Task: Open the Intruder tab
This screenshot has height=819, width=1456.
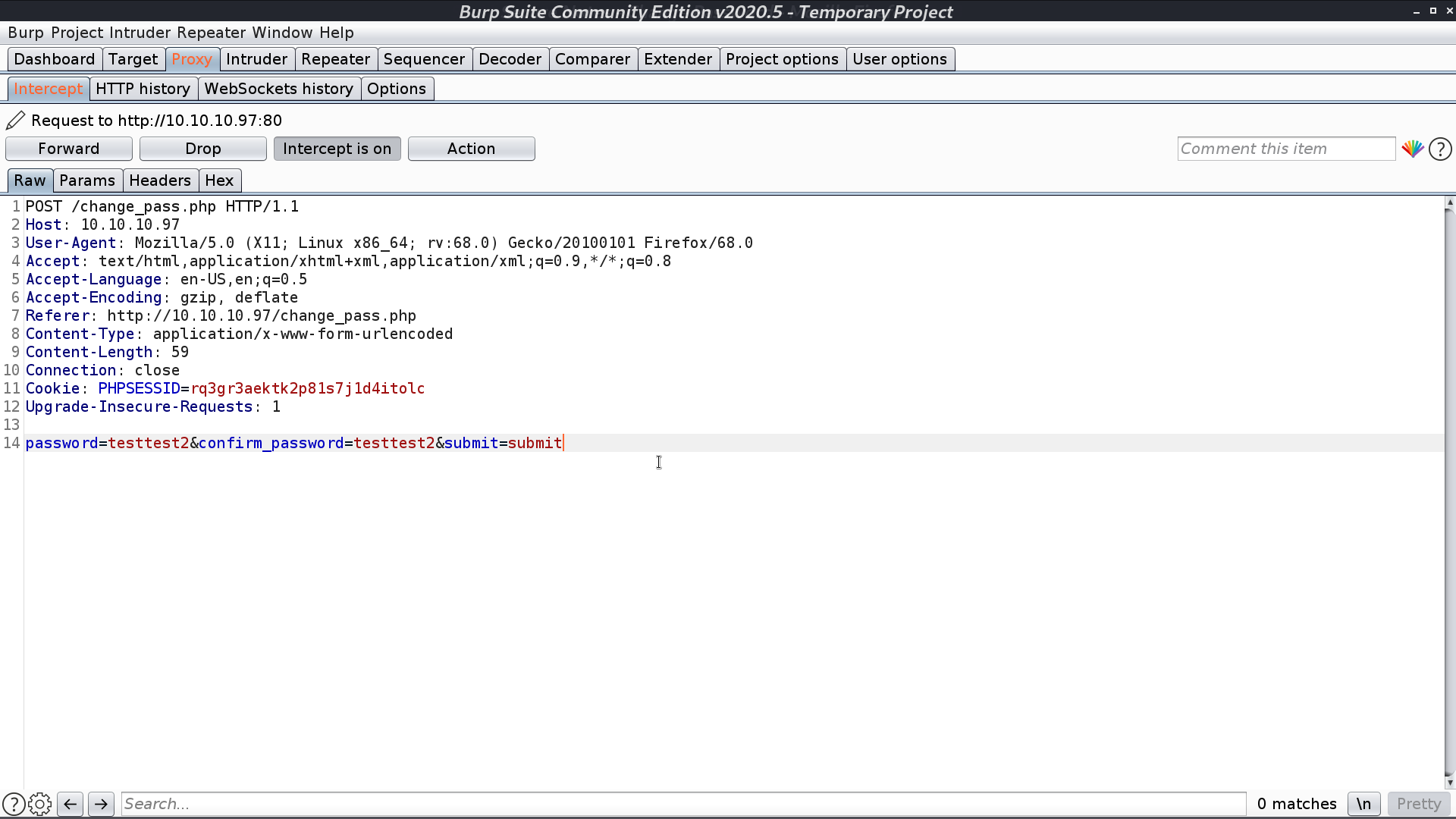Action: coord(256,59)
